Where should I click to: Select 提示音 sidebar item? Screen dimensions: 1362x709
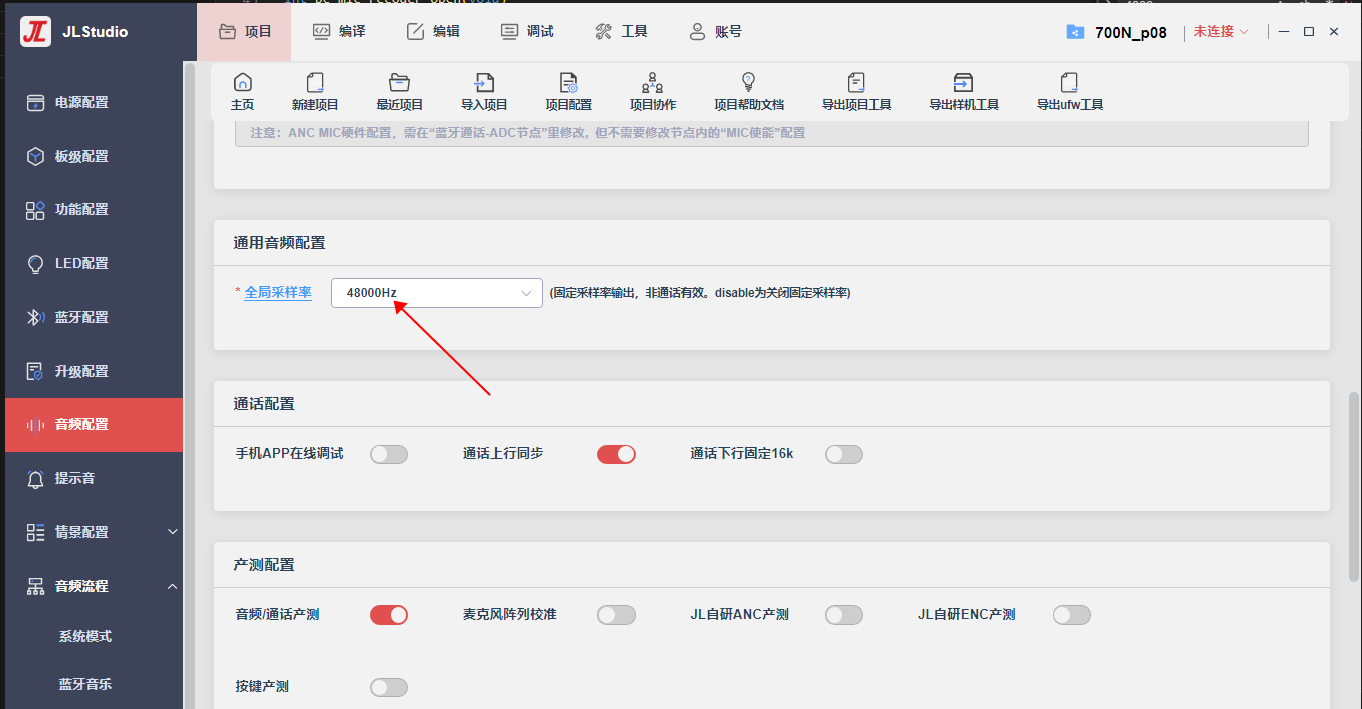click(92, 479)
